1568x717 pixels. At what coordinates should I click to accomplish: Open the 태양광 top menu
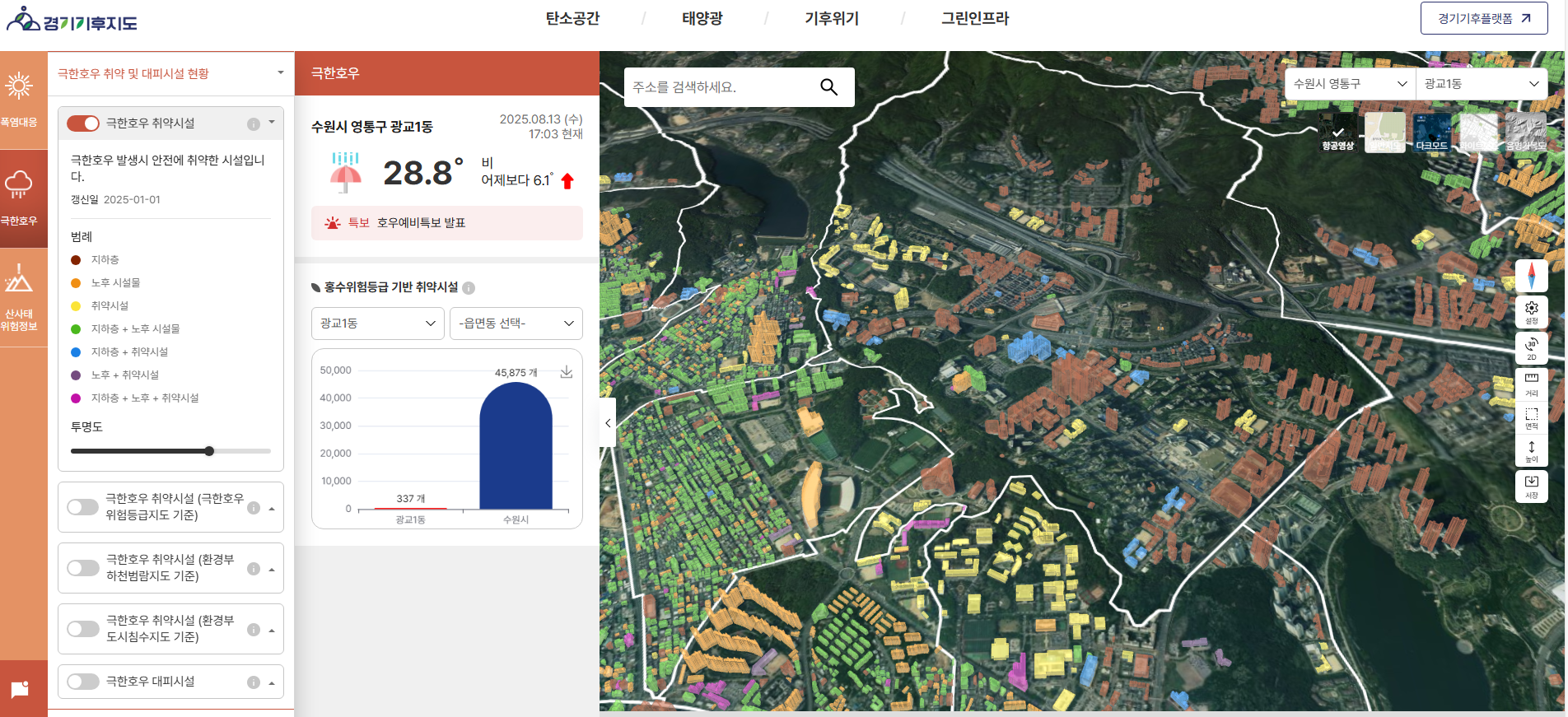pyautogui.click(x=702, y=18)
